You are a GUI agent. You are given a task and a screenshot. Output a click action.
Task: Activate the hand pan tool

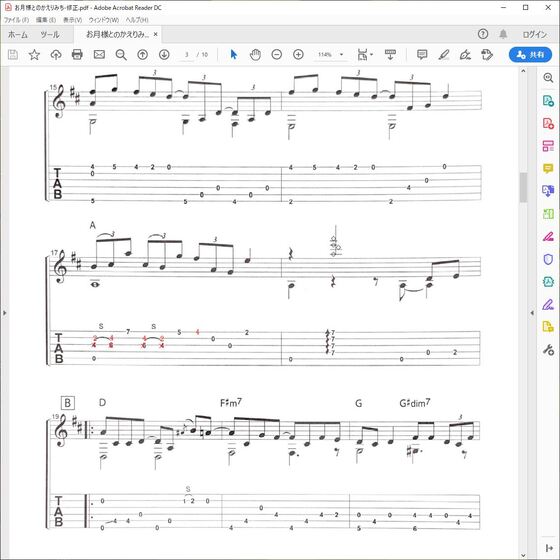click(255, 55)
